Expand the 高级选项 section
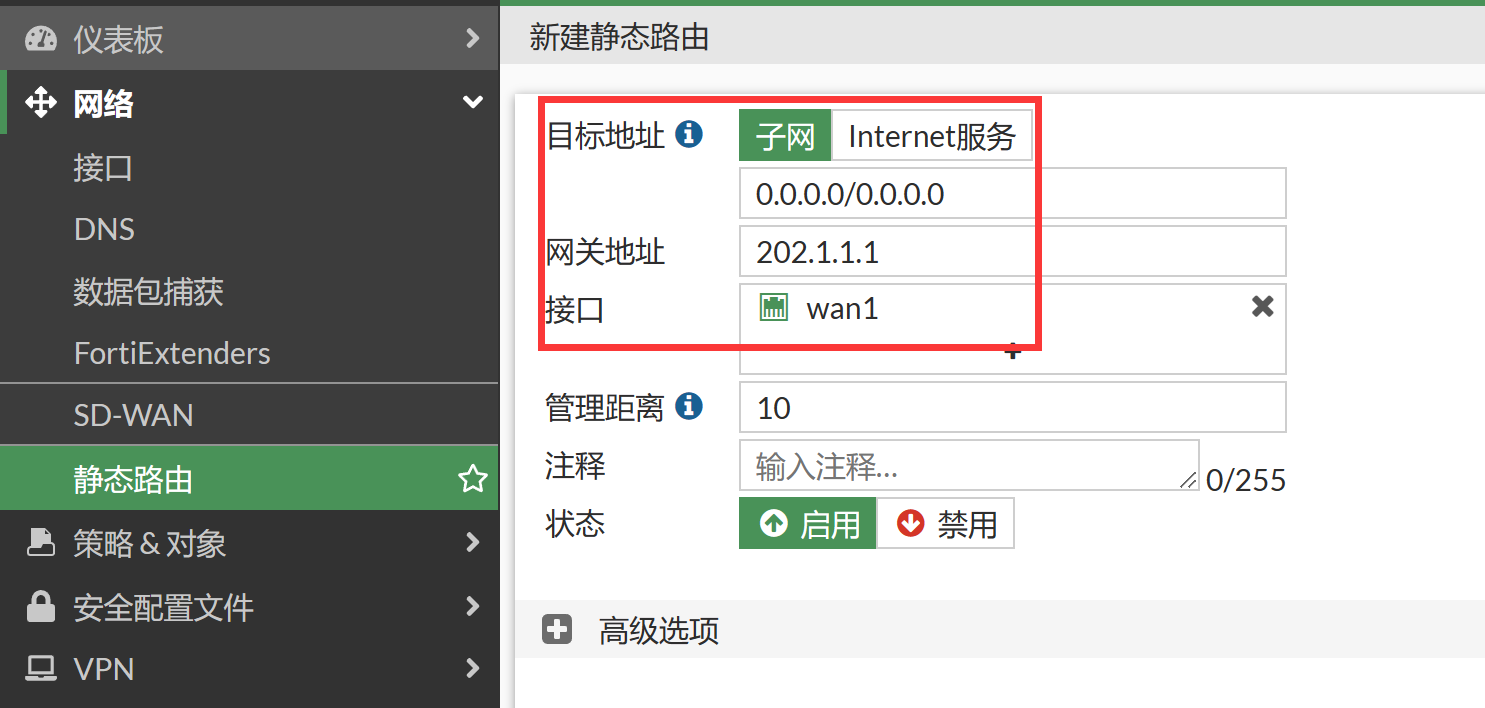 pyautogui.click(x=557, y=630)
